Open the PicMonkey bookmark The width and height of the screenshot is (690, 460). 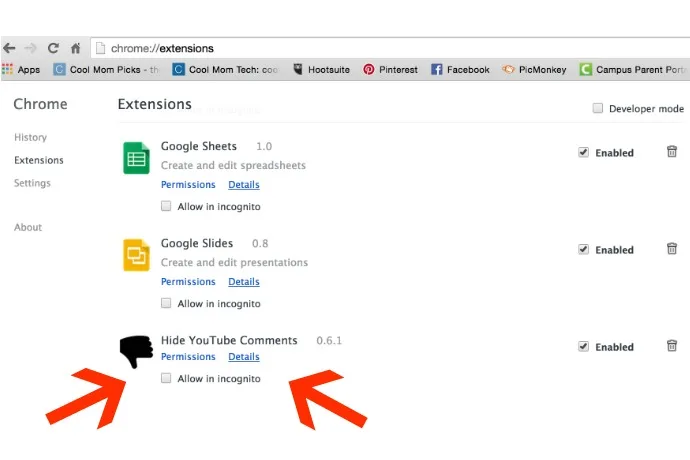coord(534,70)
